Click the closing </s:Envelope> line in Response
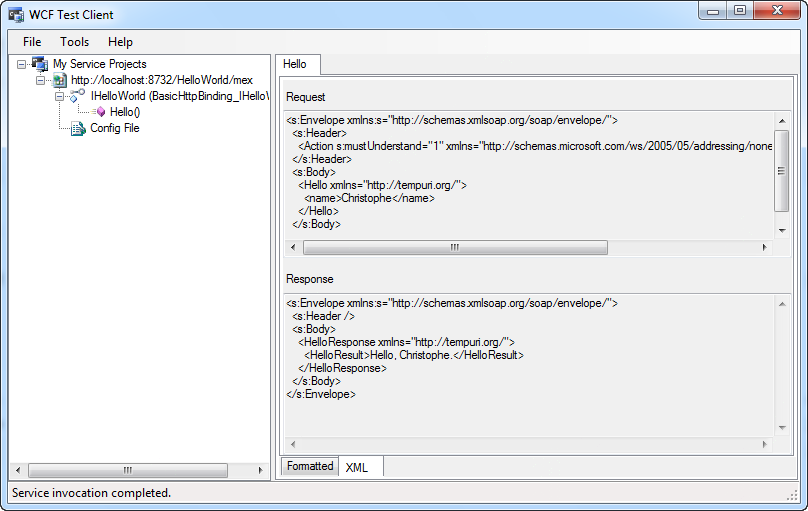 321,394
